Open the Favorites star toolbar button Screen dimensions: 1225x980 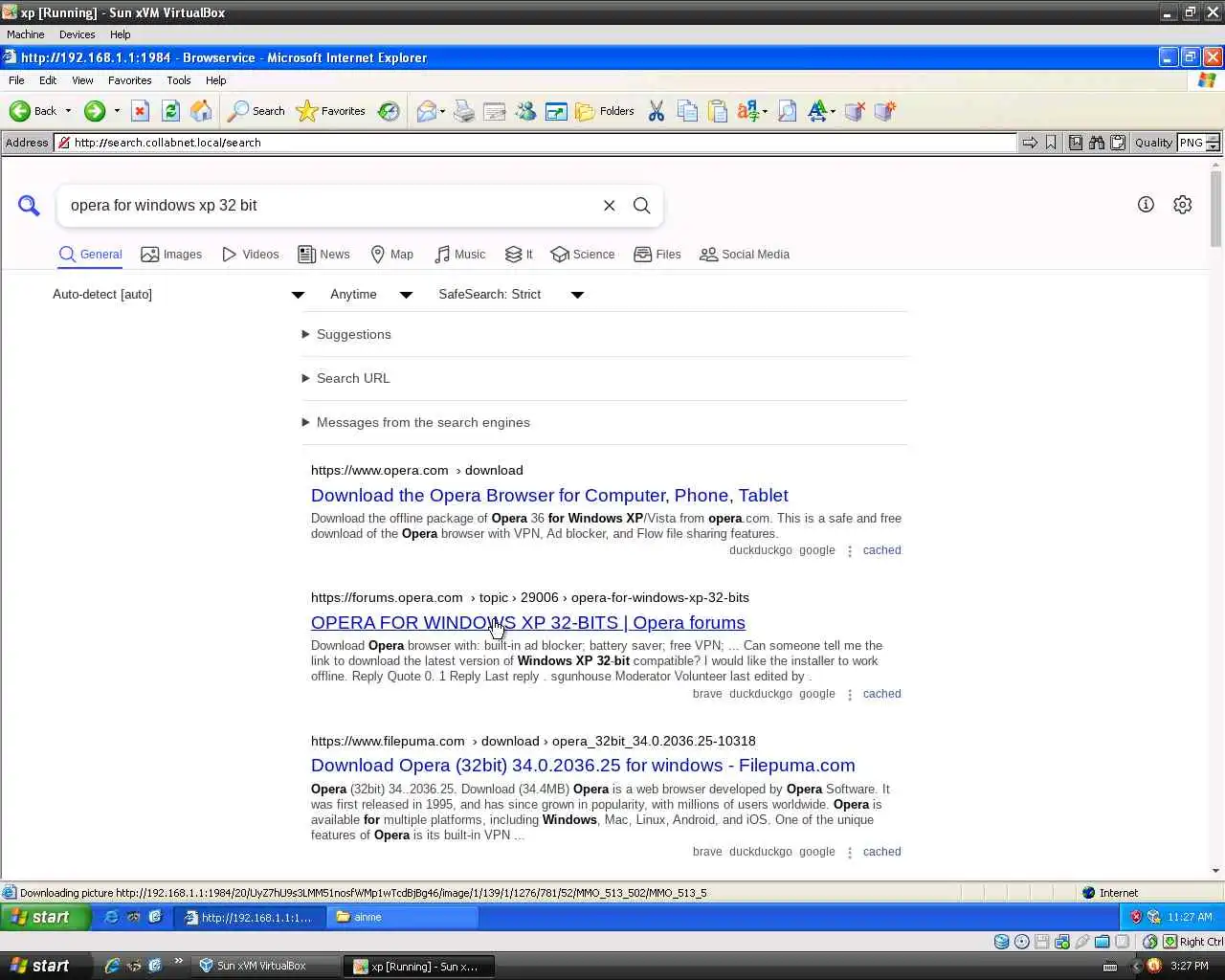[331, 111]
